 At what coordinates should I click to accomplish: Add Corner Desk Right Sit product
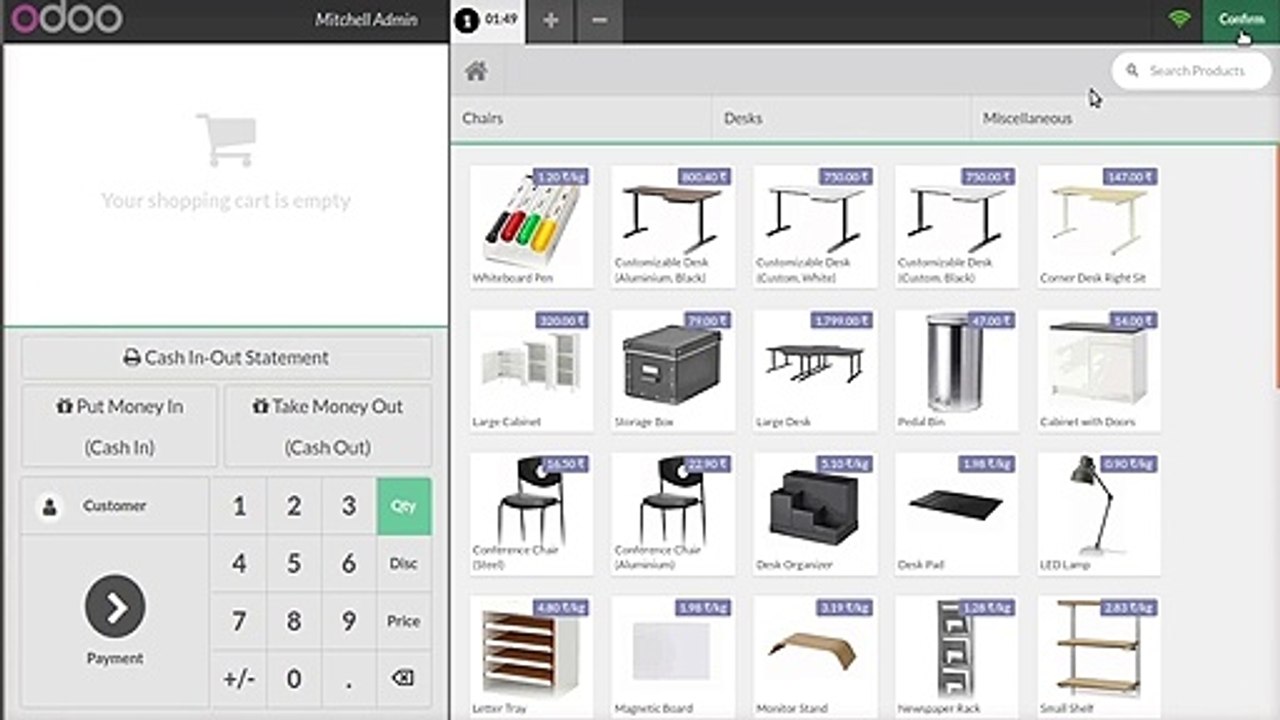(x=1099, y=227)
